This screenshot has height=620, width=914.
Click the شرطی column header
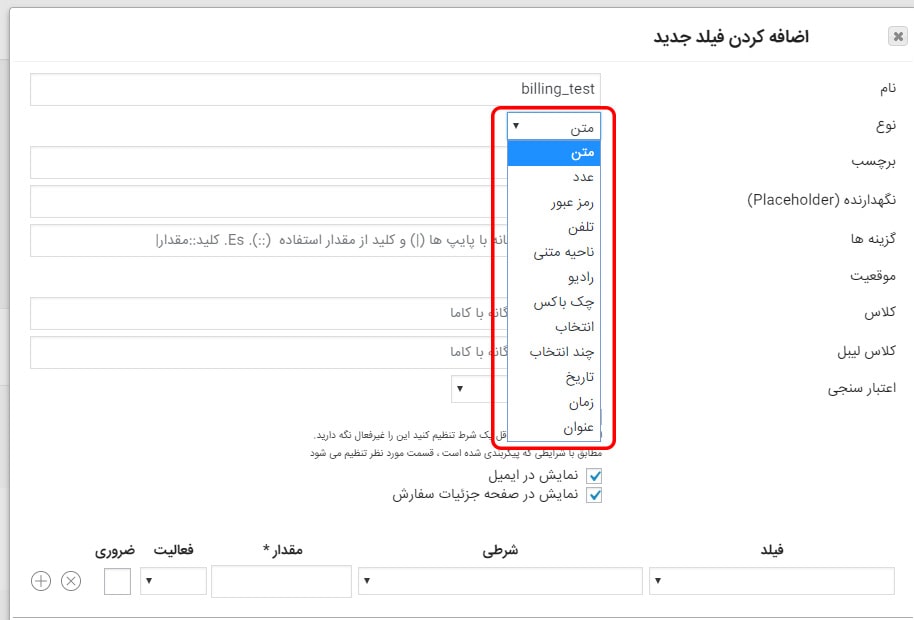click(500, 549)
